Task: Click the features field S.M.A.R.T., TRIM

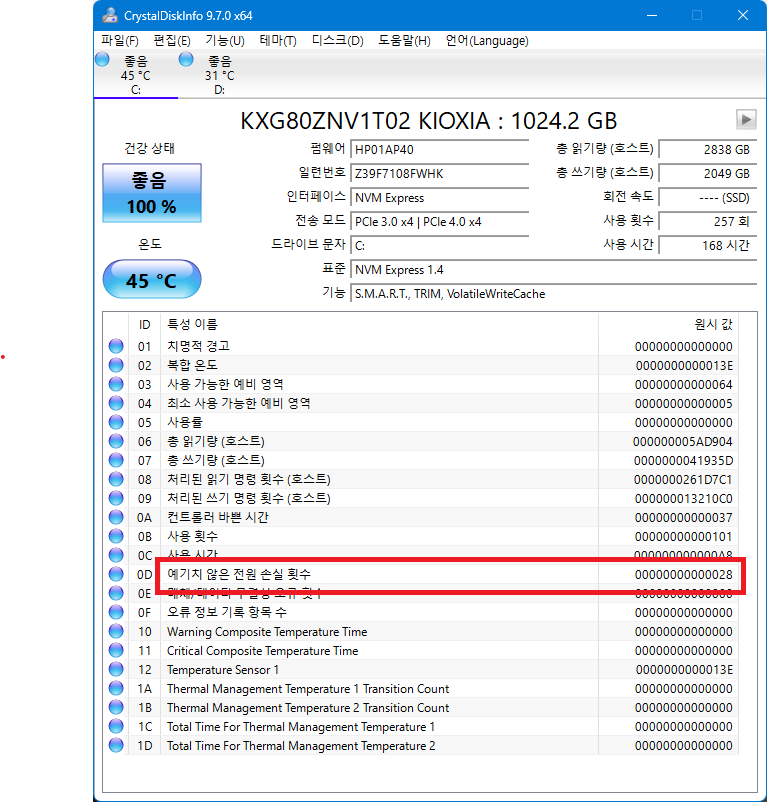Action: pos(554,294)
